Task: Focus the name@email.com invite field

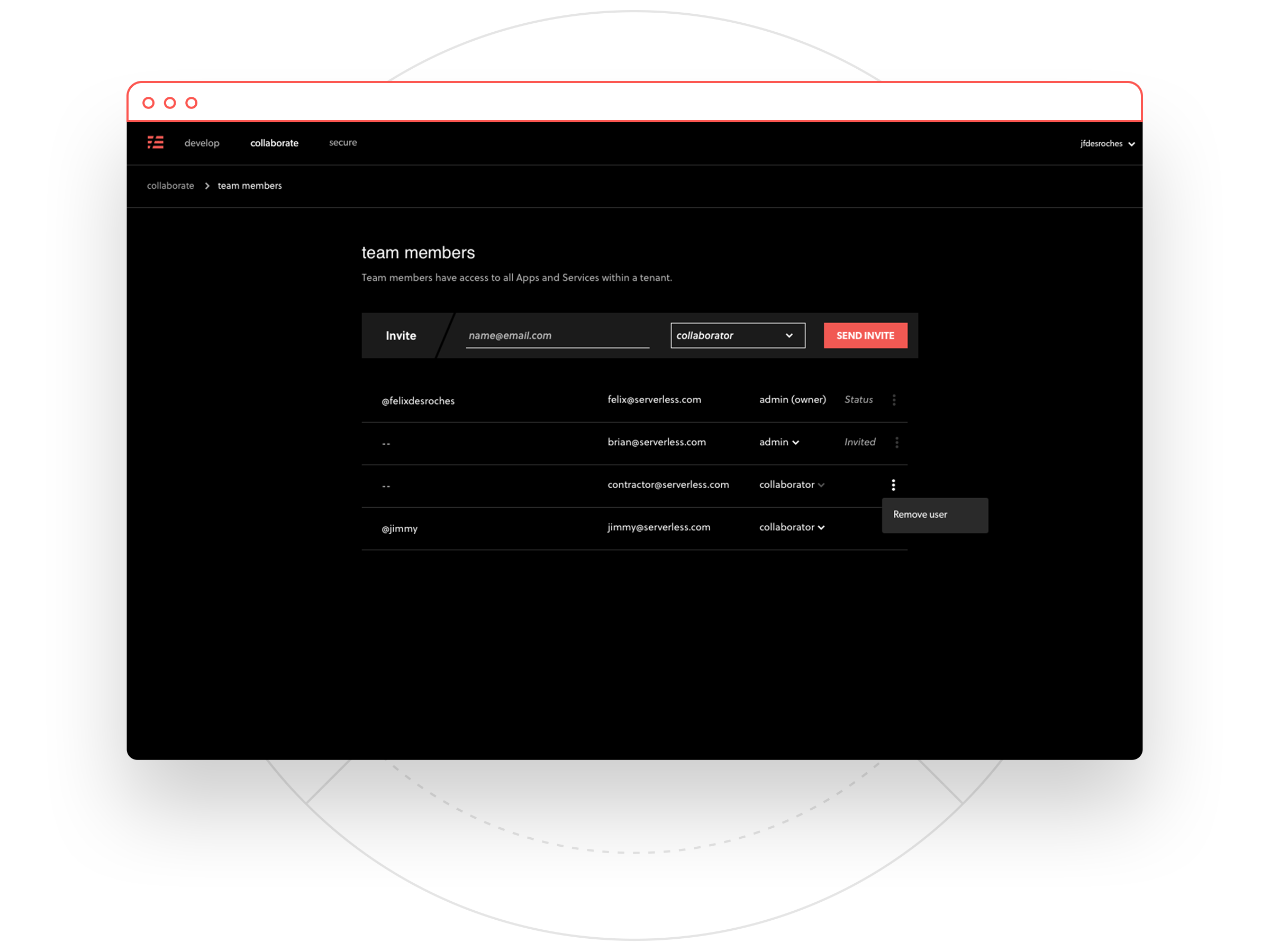Action: (557, 336)
